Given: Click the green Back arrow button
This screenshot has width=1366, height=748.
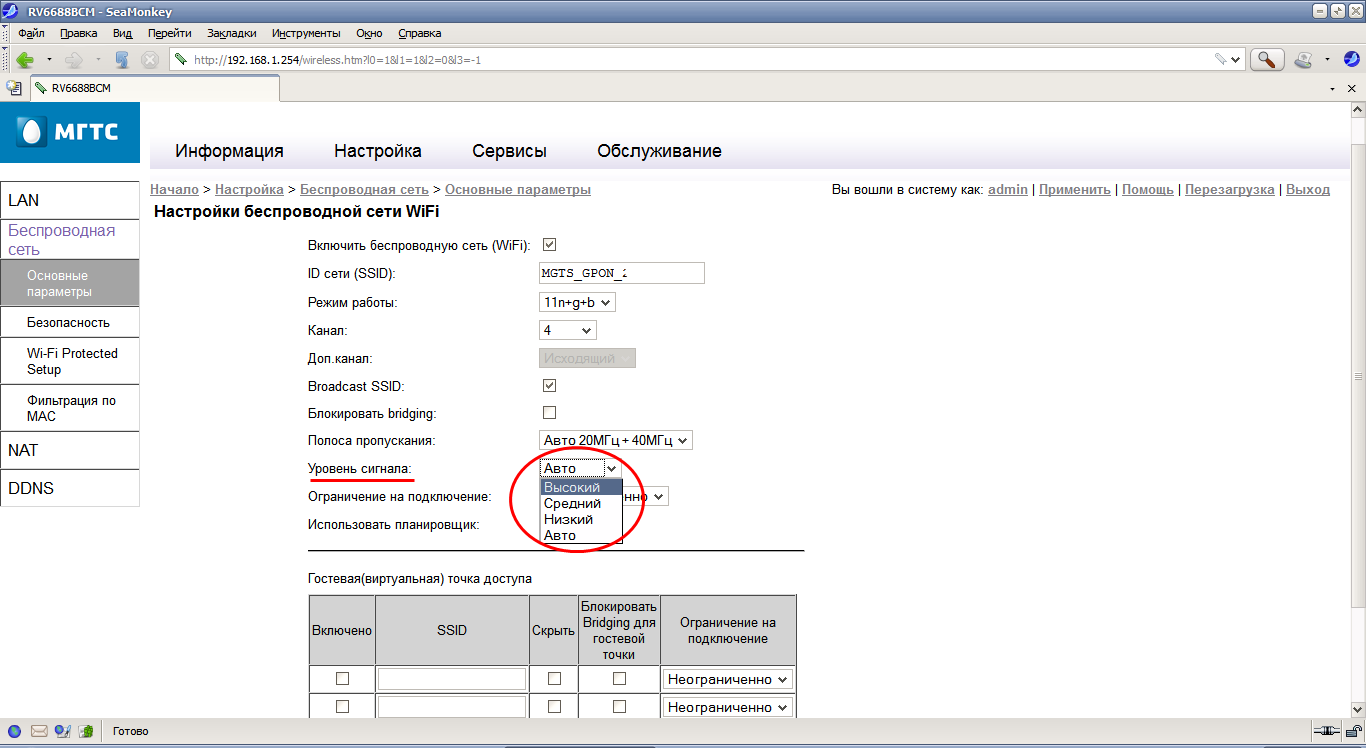Looking at the screenshot, I should click(25, 60).
